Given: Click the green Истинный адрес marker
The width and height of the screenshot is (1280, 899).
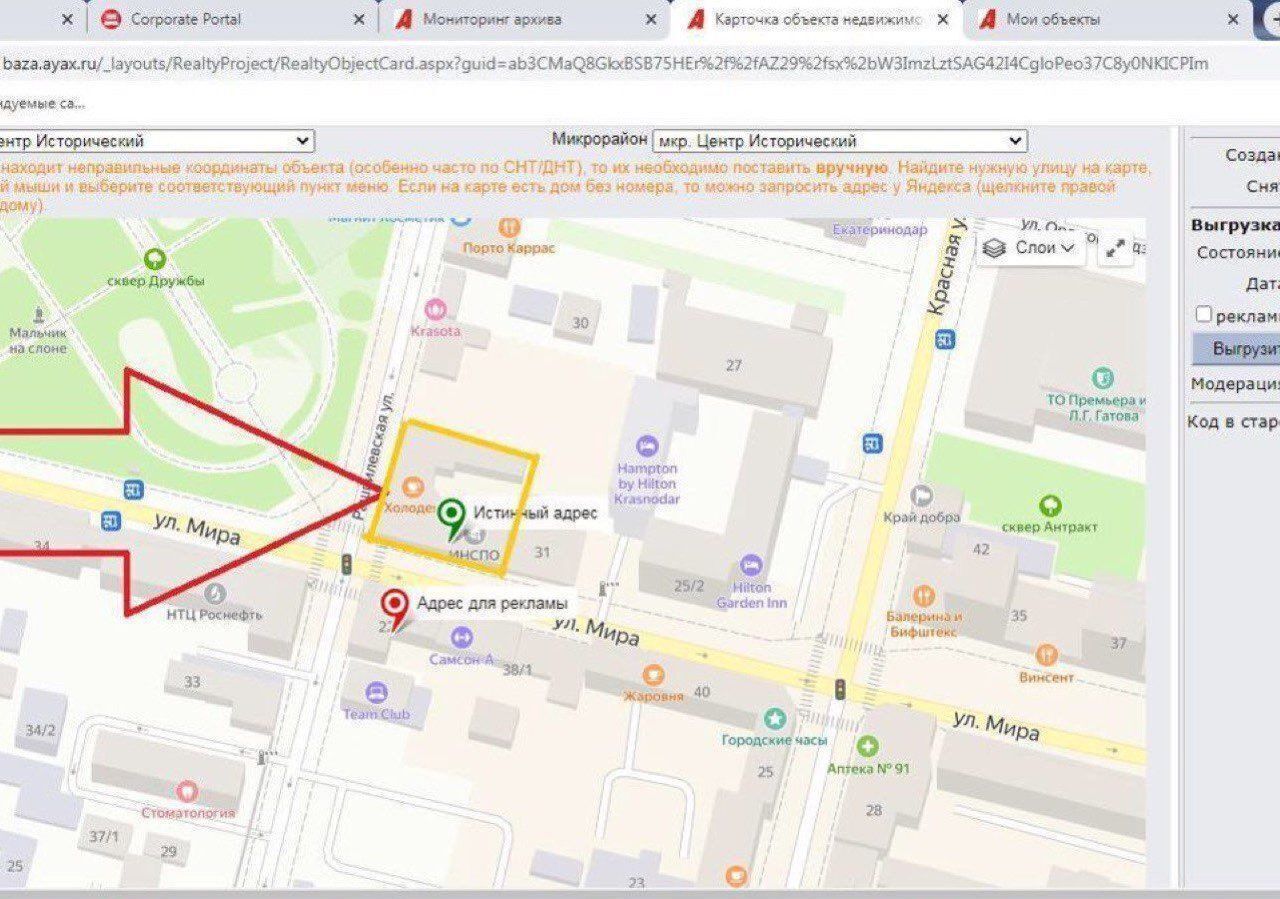Looking at the screenshot, I should click(453, 520).
